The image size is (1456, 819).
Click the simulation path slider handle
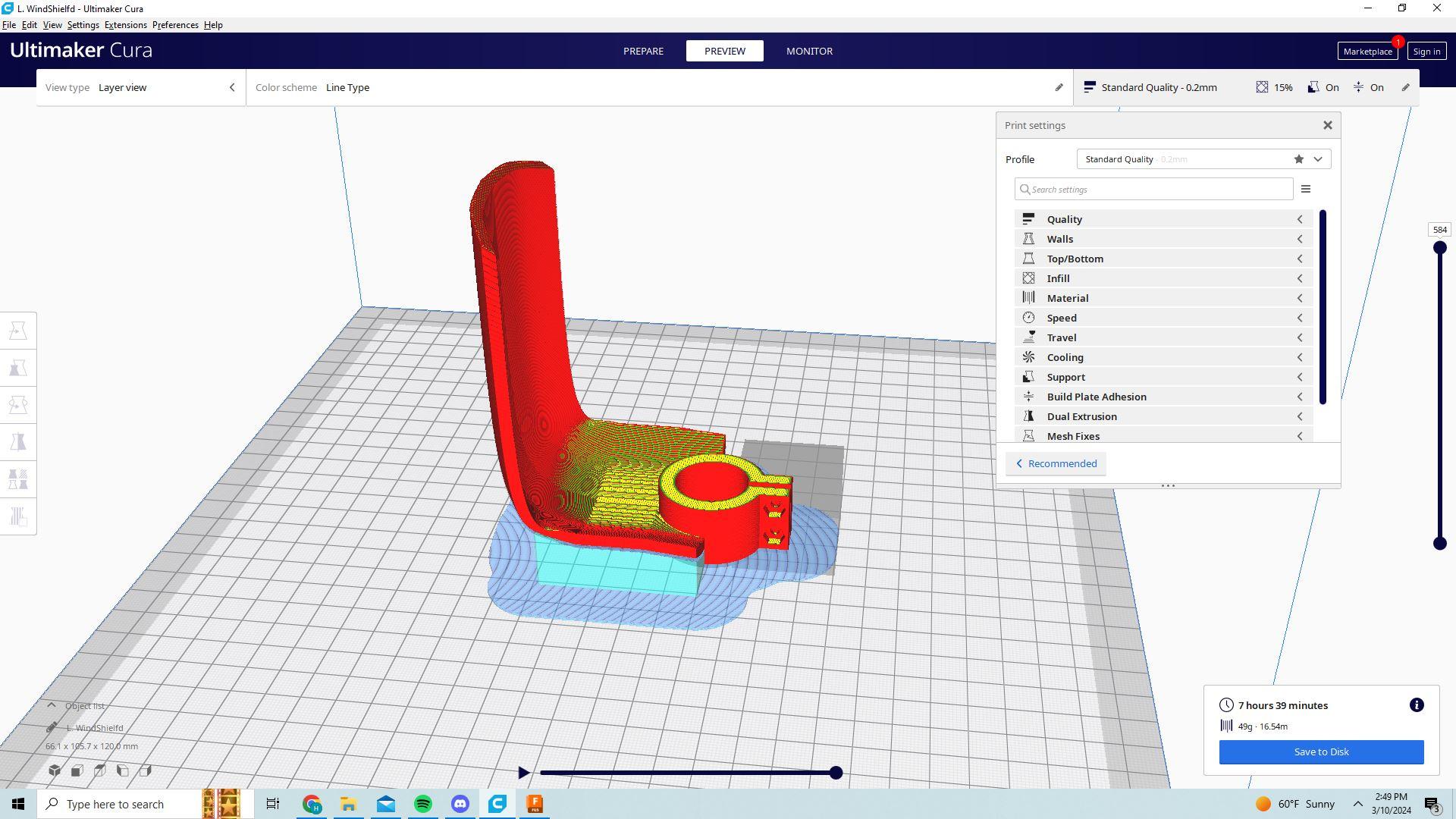[x=836, y=773]
